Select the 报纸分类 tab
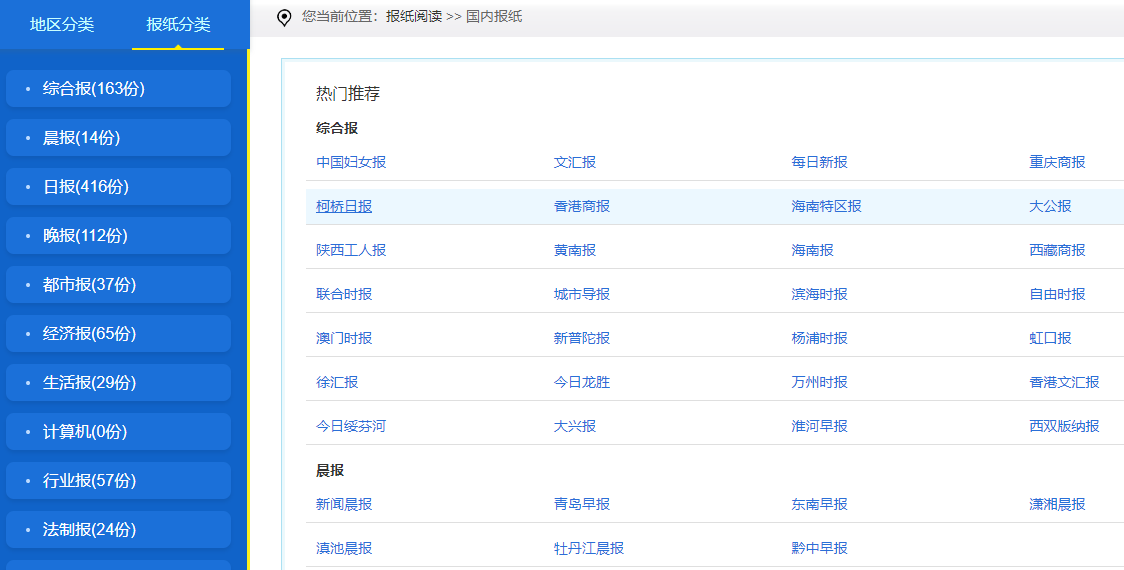The image size is (1124, 570). (x=178, y=24)
